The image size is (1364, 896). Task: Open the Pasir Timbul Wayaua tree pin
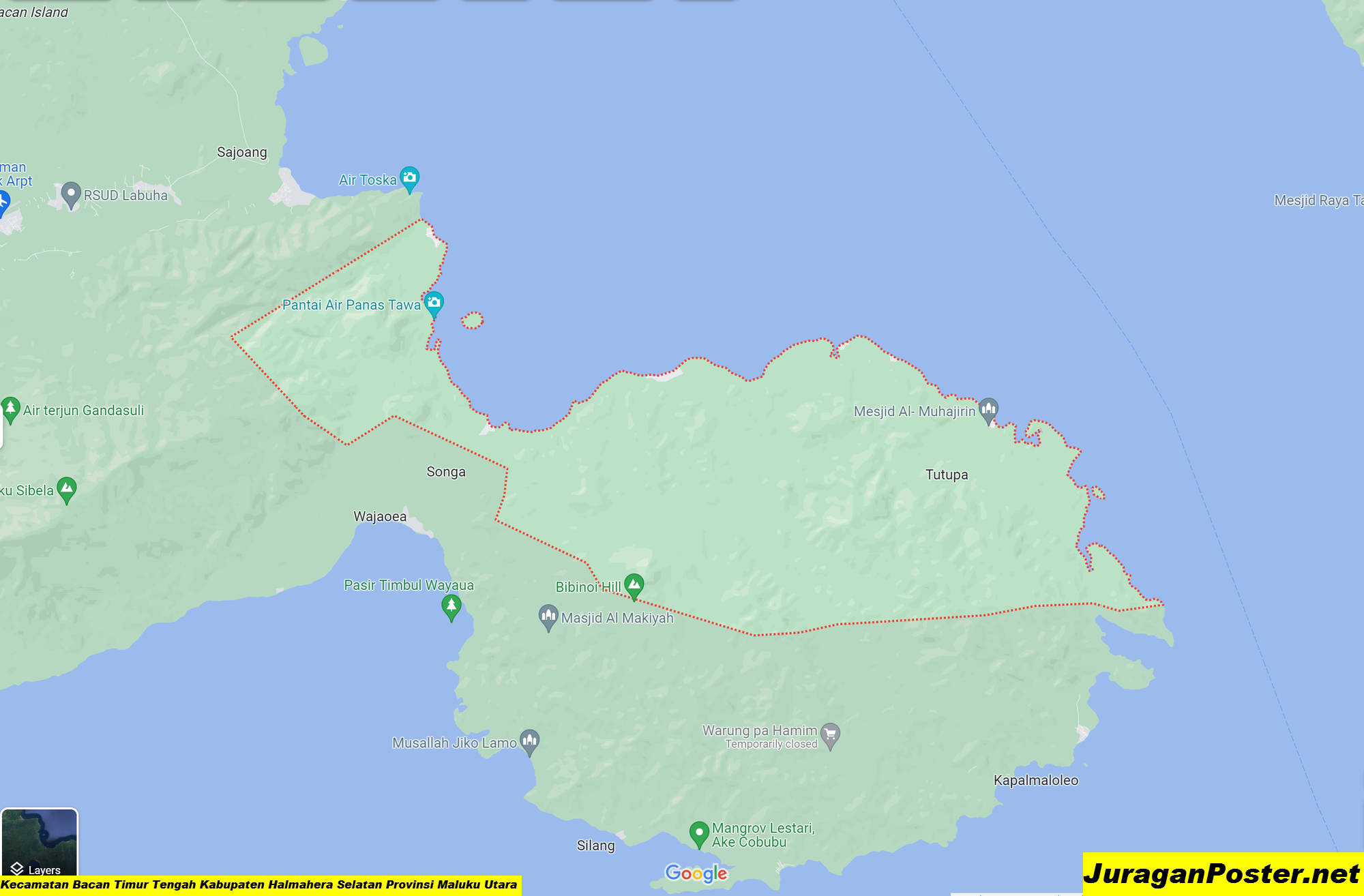pyautogui.click(x=451, y=607)
